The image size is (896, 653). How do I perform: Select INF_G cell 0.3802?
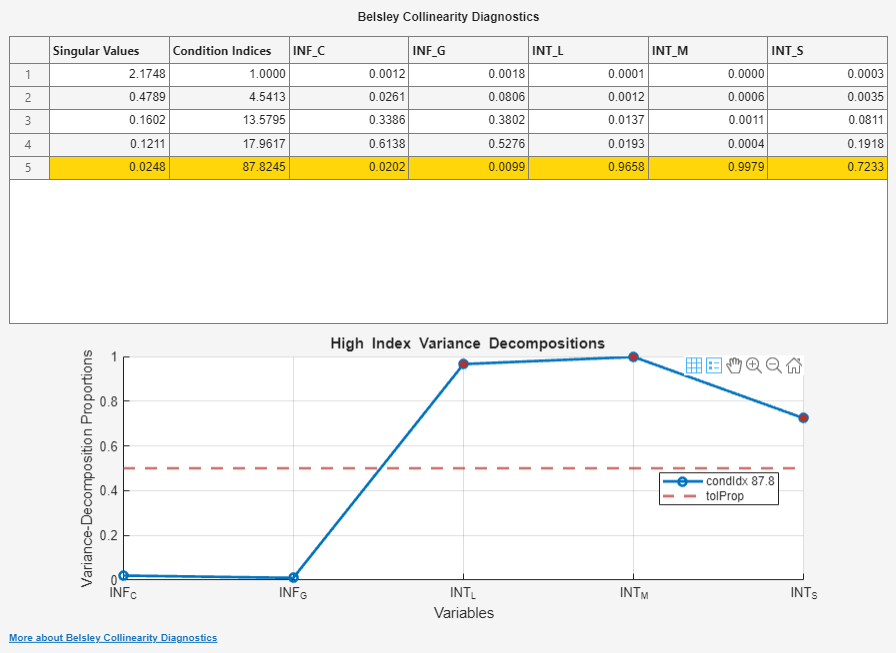469,121
